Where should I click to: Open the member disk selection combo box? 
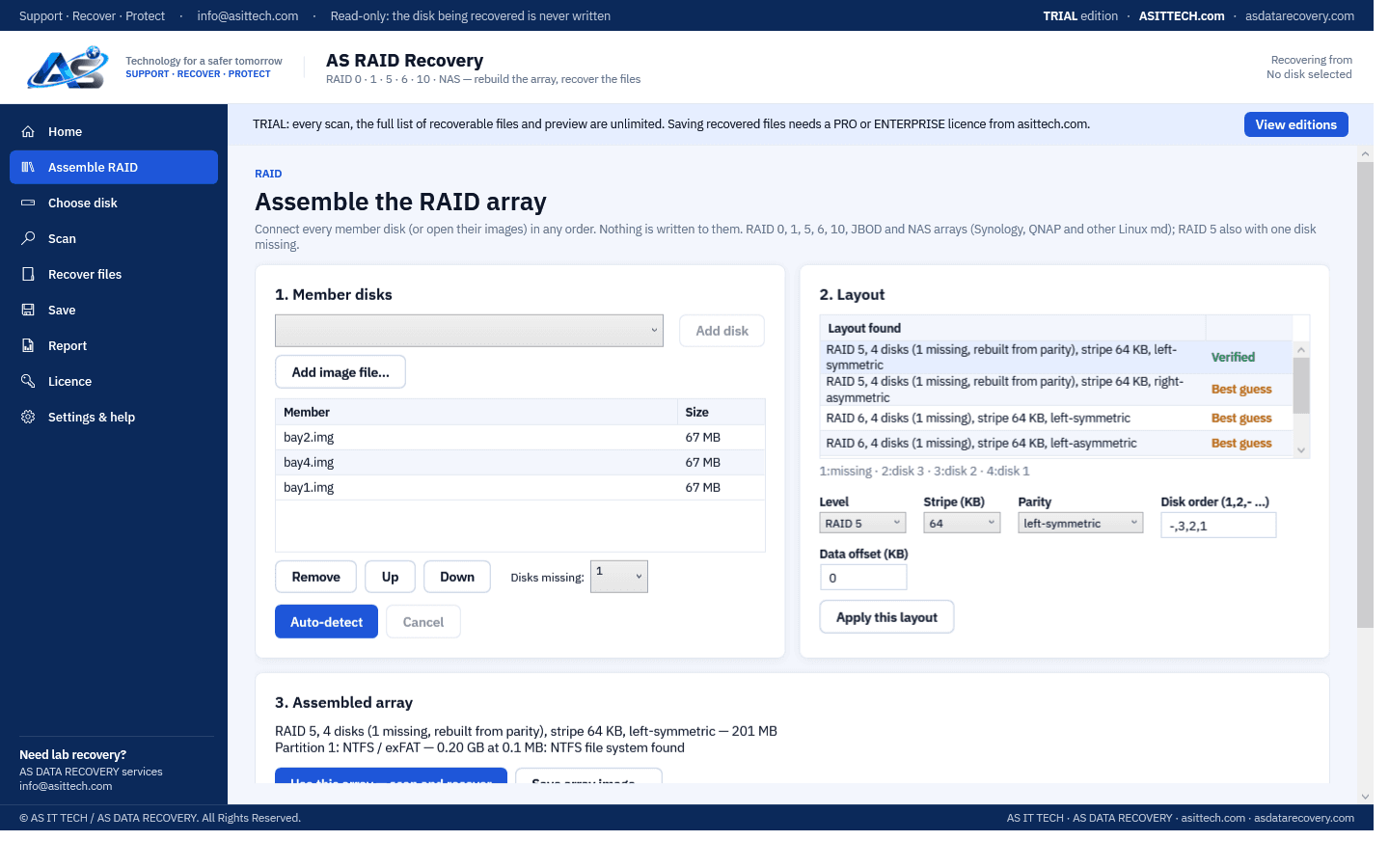(x=469, y=330)
